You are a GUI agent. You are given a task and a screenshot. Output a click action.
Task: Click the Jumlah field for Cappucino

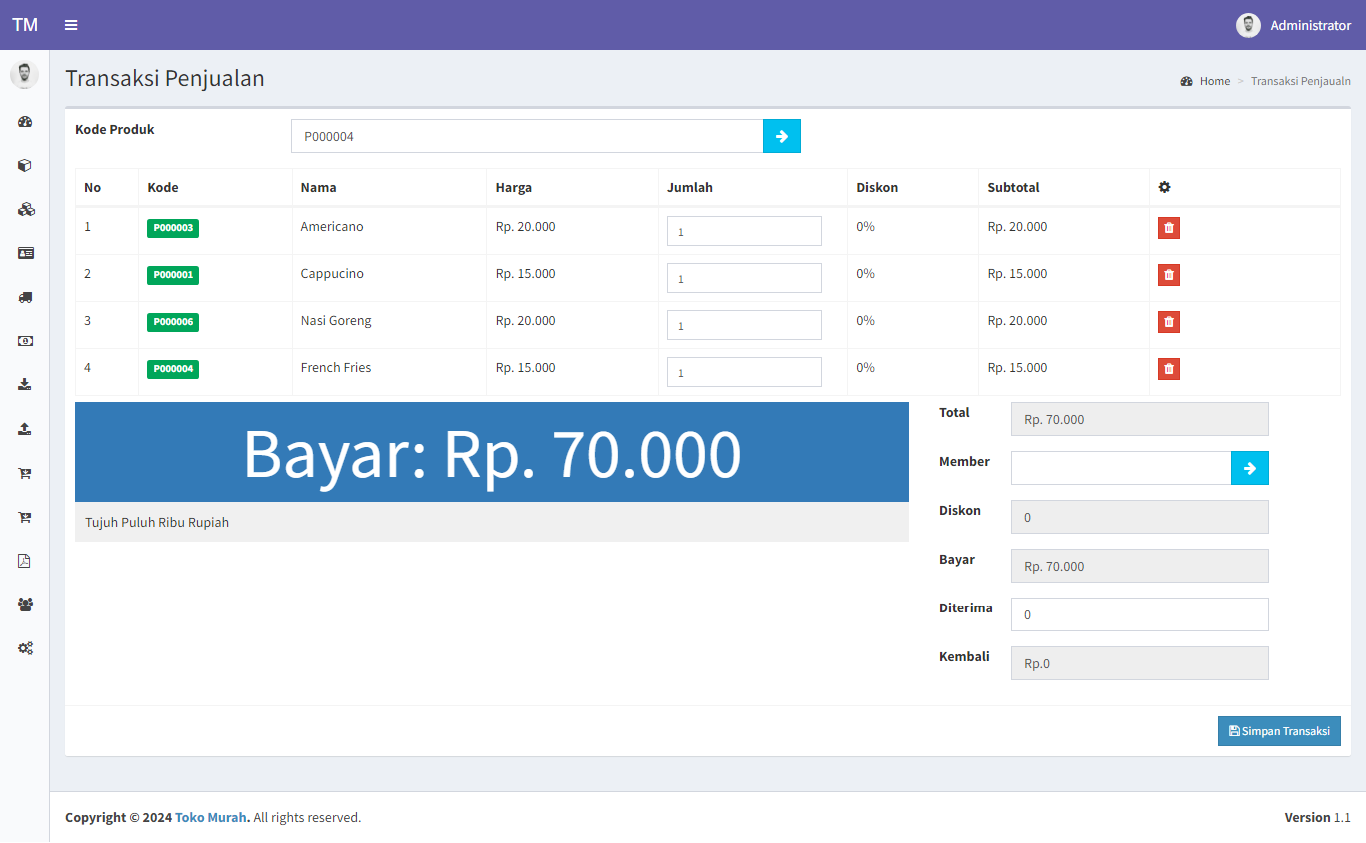tap(744, 278)
